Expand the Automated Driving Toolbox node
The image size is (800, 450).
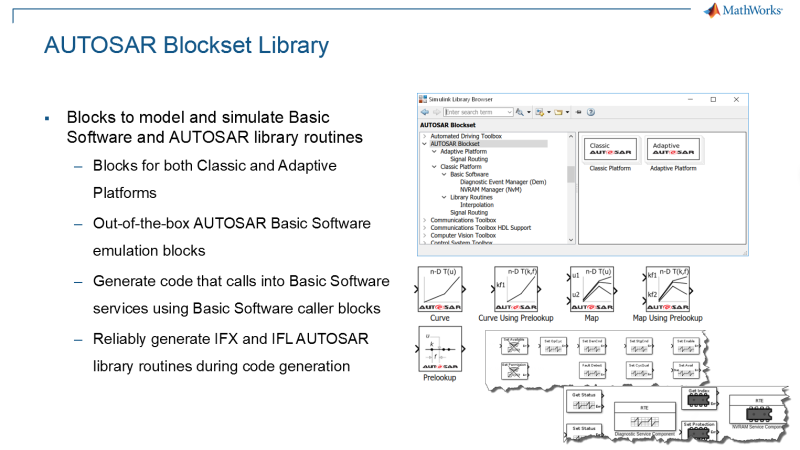tap(424, 136)
